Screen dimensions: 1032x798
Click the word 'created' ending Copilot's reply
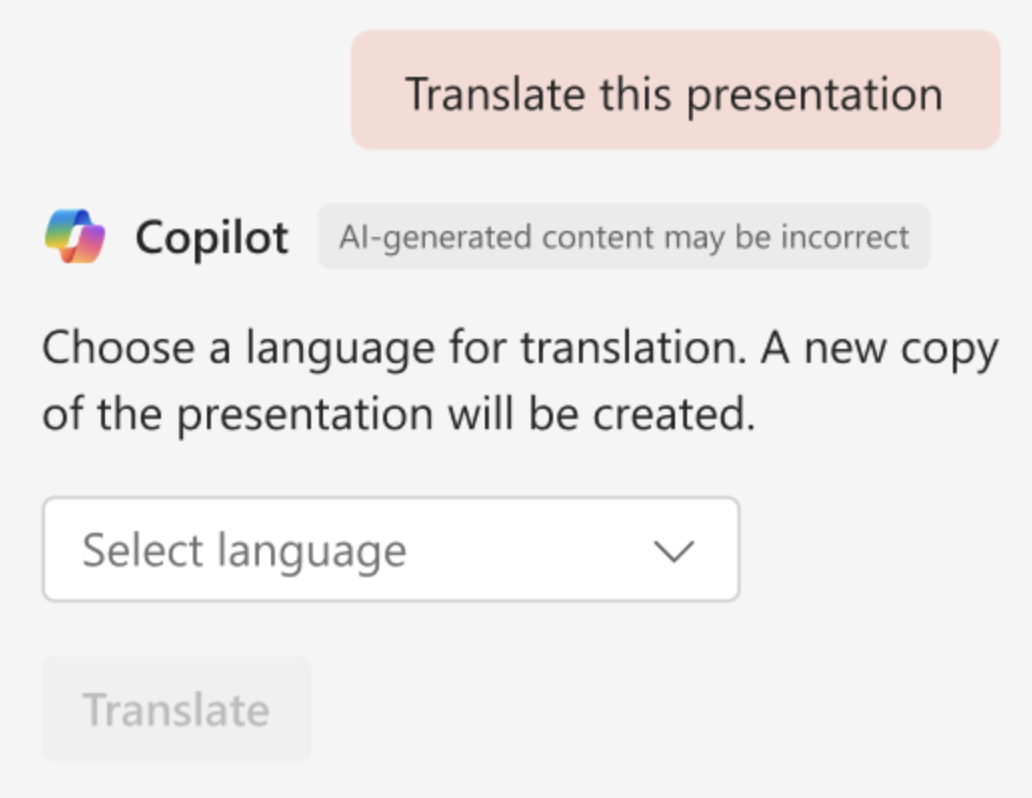click(x=674, y=414)
